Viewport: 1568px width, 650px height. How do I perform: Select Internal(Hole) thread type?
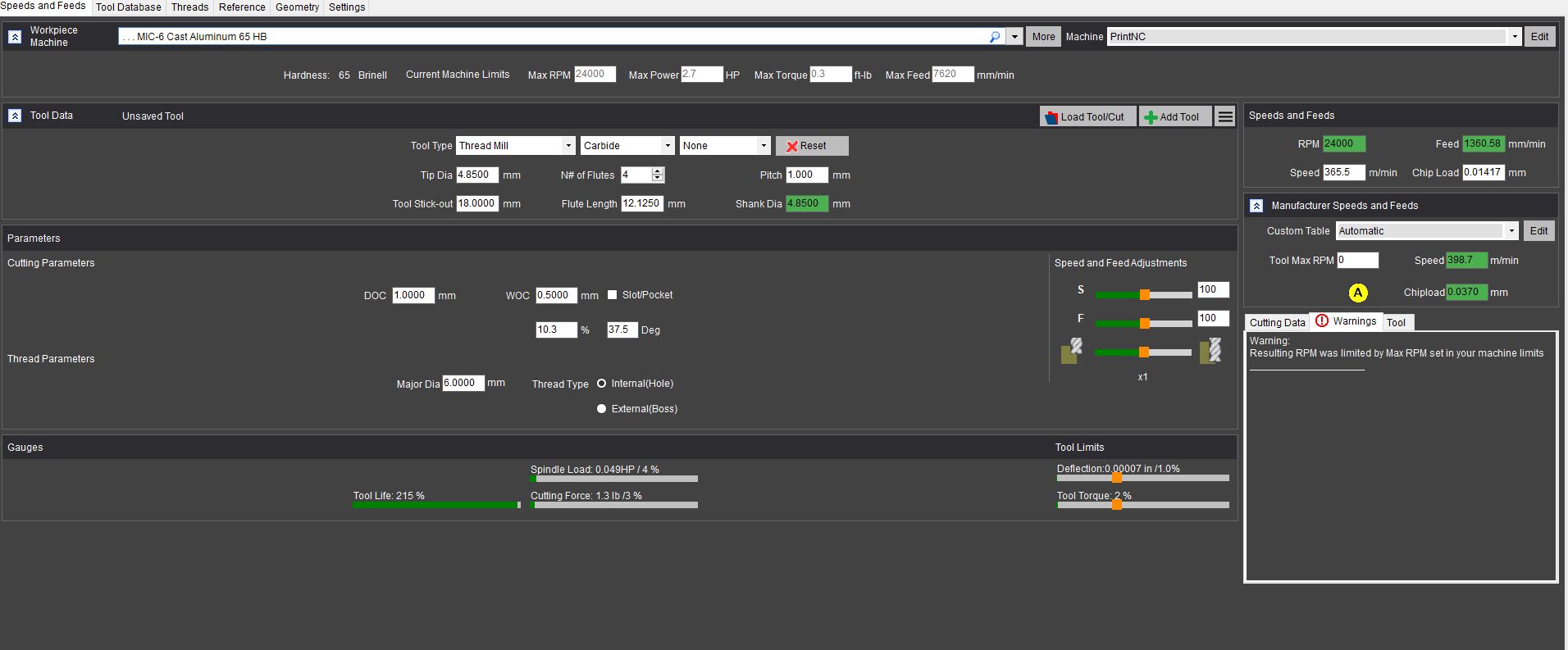(x=602, y=384)
